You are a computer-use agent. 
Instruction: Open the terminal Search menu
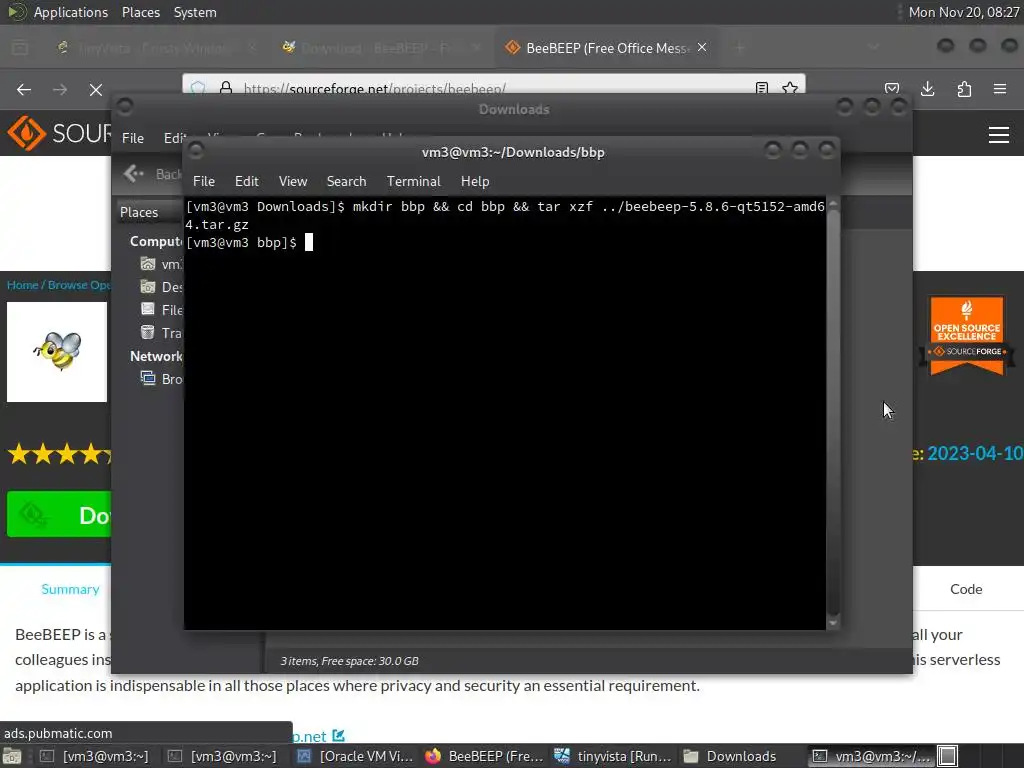pos(346,181)
